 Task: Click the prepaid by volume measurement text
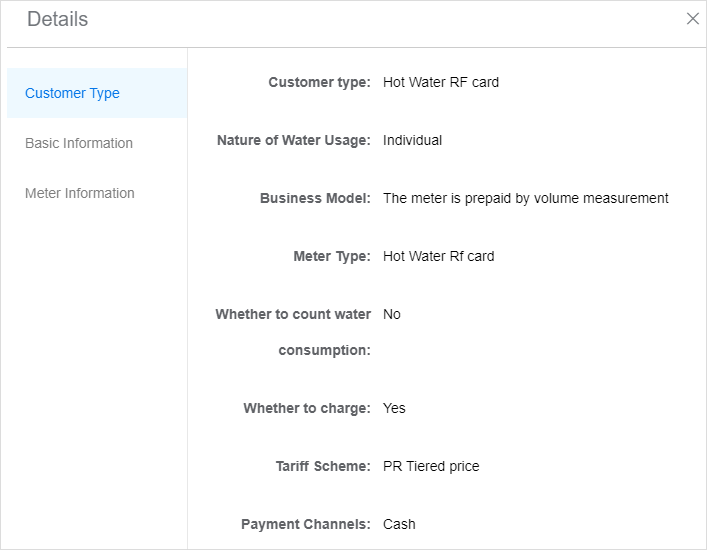525,198
